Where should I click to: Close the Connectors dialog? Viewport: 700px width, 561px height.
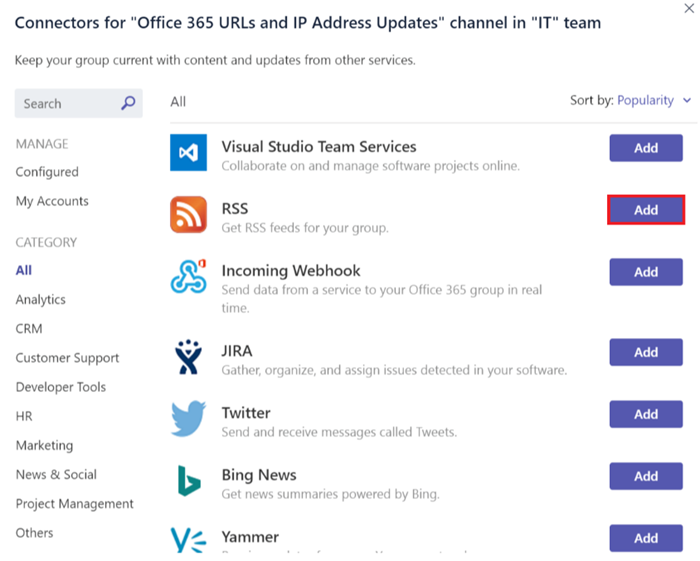click(x=689, y=8)
